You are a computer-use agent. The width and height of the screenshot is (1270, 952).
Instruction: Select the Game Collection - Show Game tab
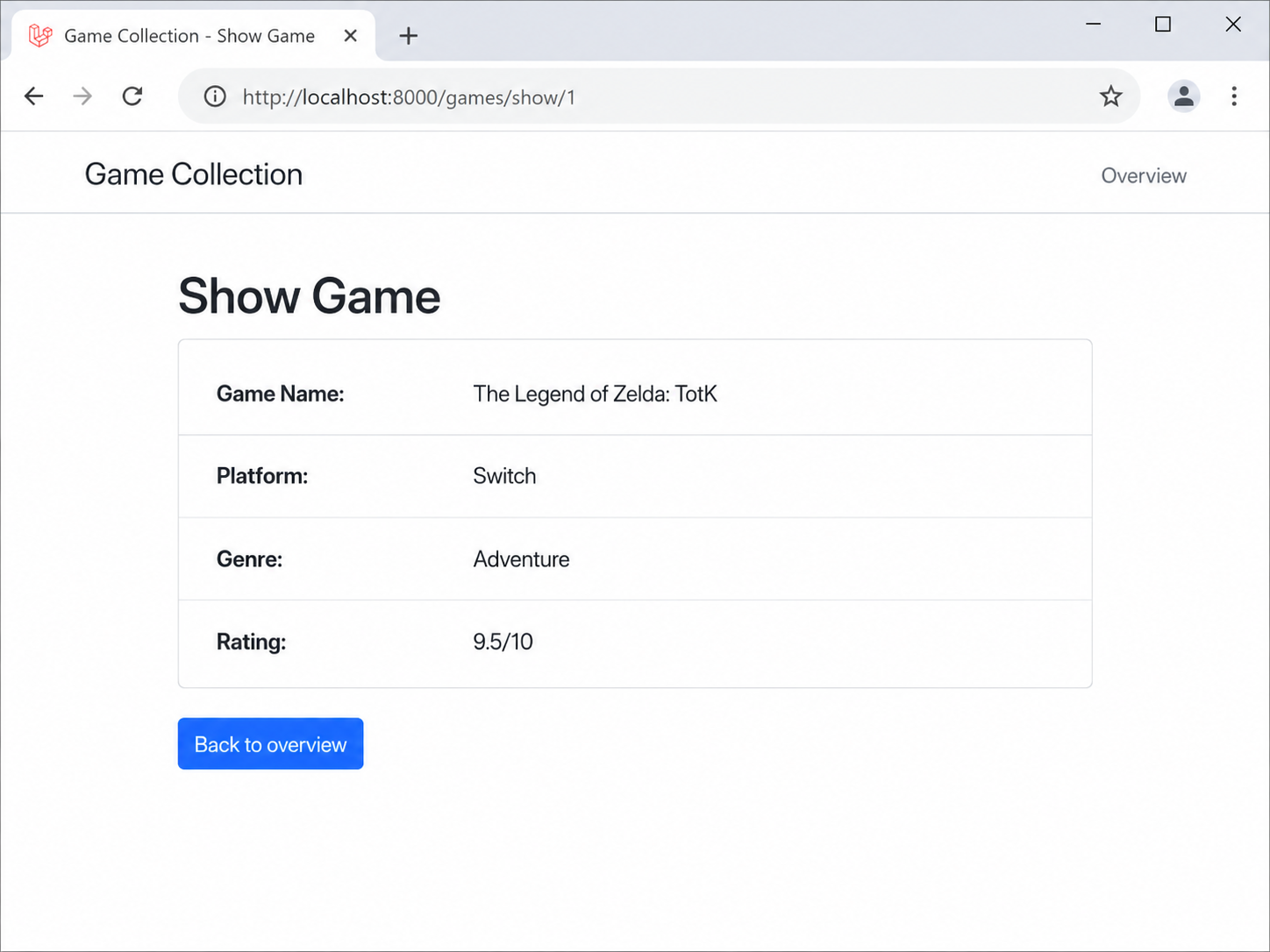click(x=194, y=36)
